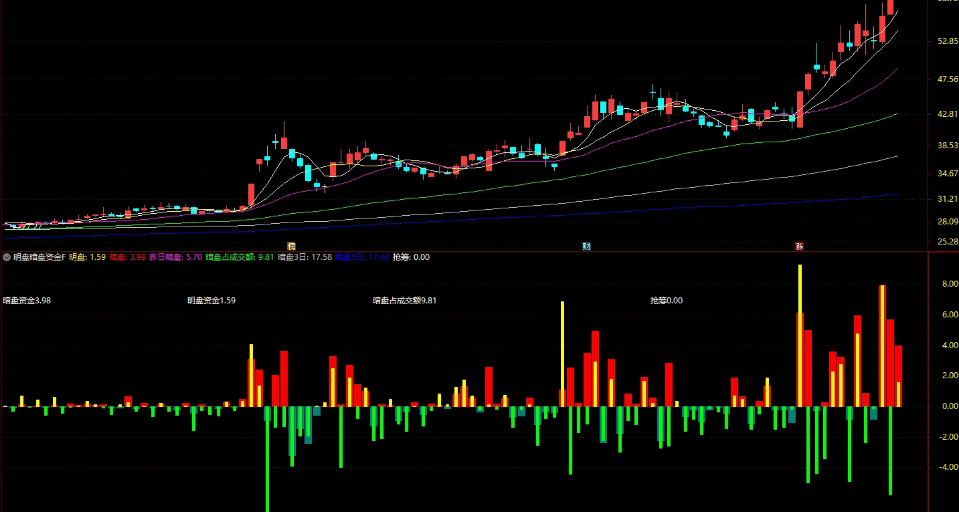Select the tallest yellow bar in the indicator panel

click(x=800, y=336)
